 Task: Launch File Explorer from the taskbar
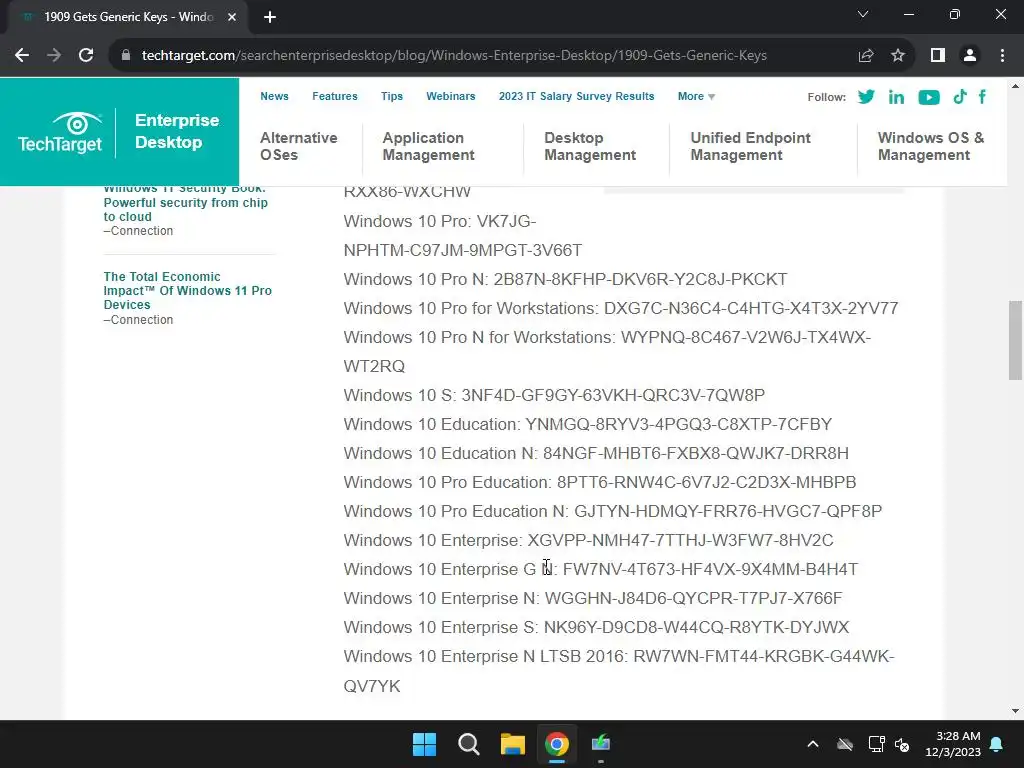pos(513,744)
